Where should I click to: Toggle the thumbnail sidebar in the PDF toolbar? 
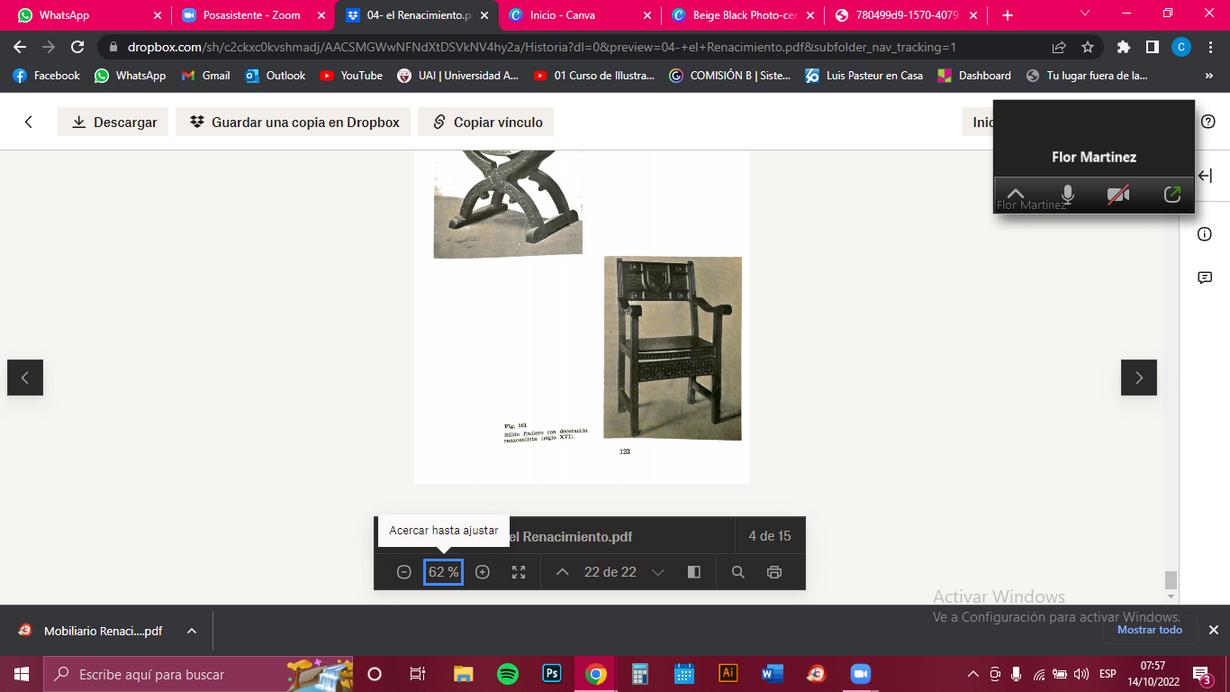694,572
